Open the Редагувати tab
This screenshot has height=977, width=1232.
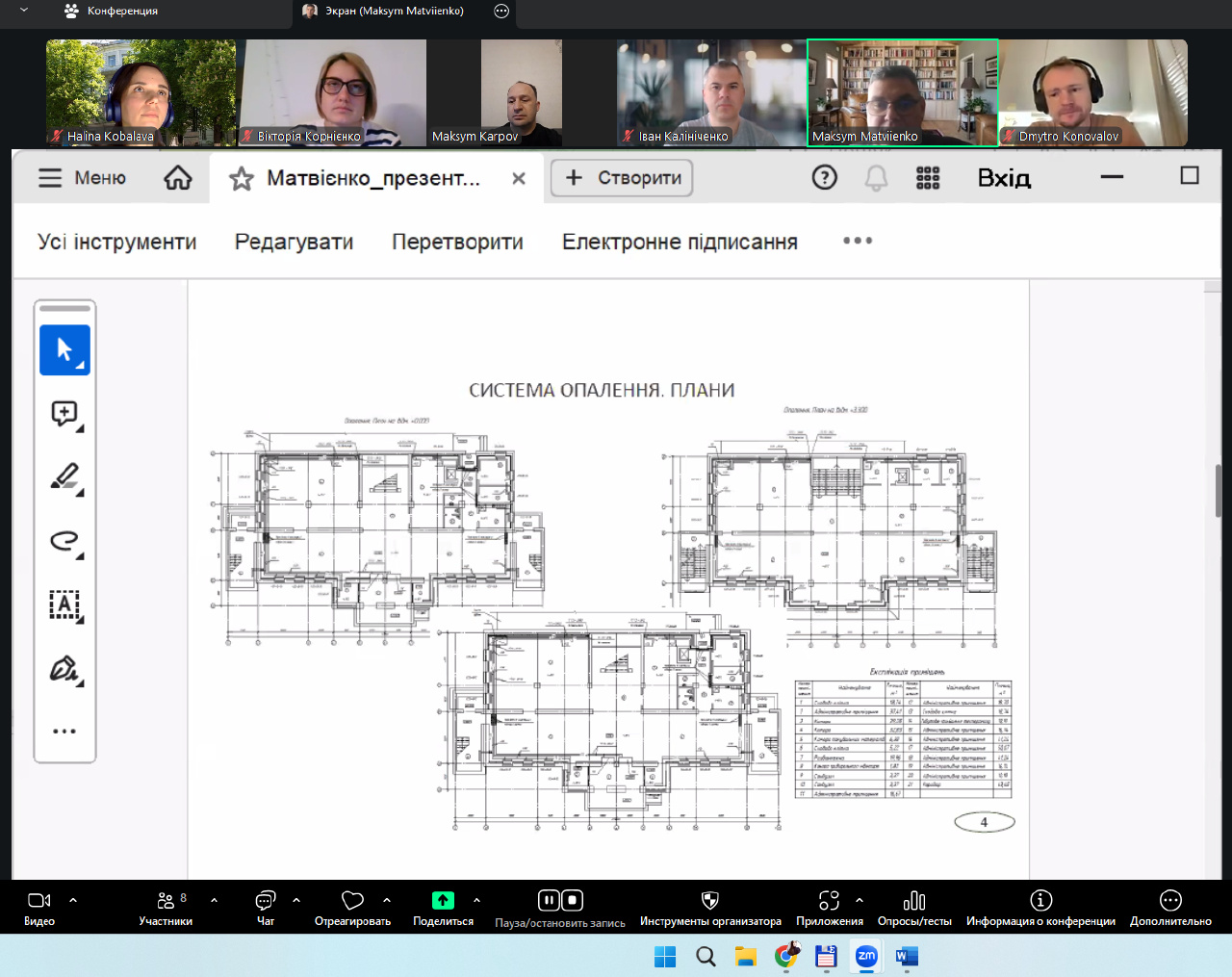coord(294,242)
